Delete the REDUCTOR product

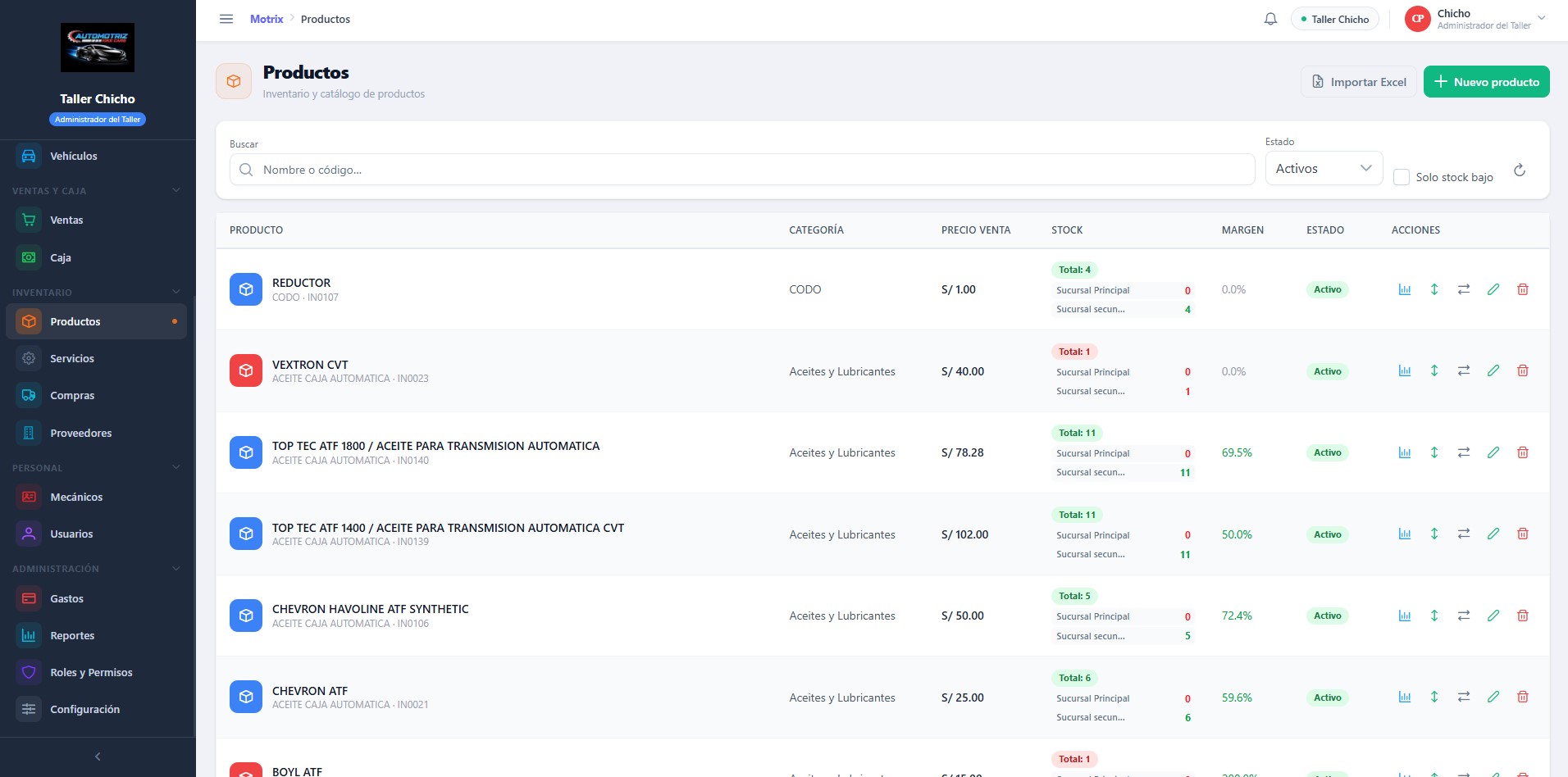click(1523, 289)
